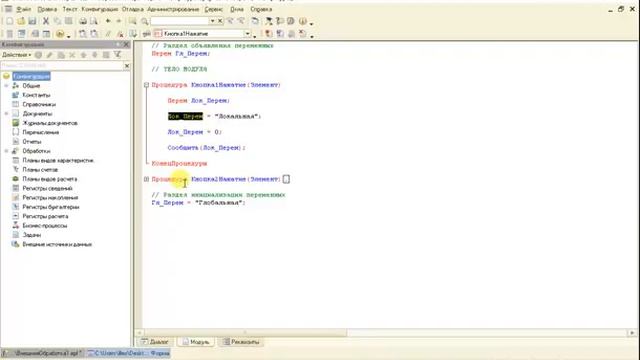Switch to the Модуль tab
Image resolution: width=640 pixels, height=360 pixels.
coord(196,342)
